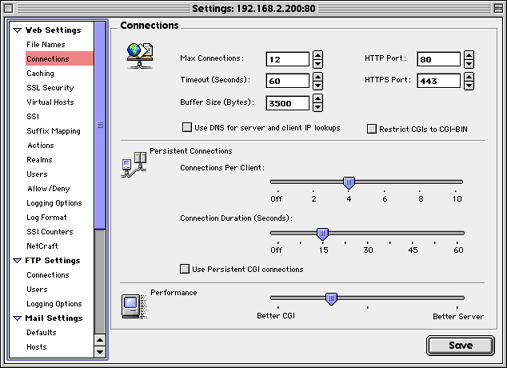507x368 pixels.
Task: Open Suffix Mapping settings
Action: (x=53, y=131)
